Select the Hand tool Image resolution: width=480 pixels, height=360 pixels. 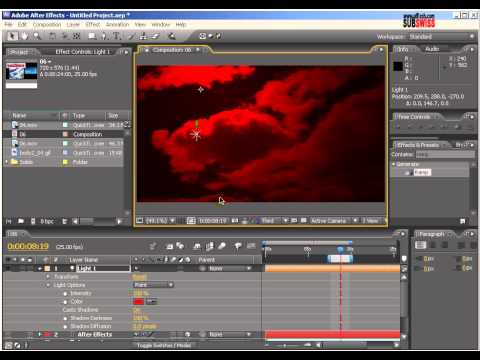click(x=25, y=36)
